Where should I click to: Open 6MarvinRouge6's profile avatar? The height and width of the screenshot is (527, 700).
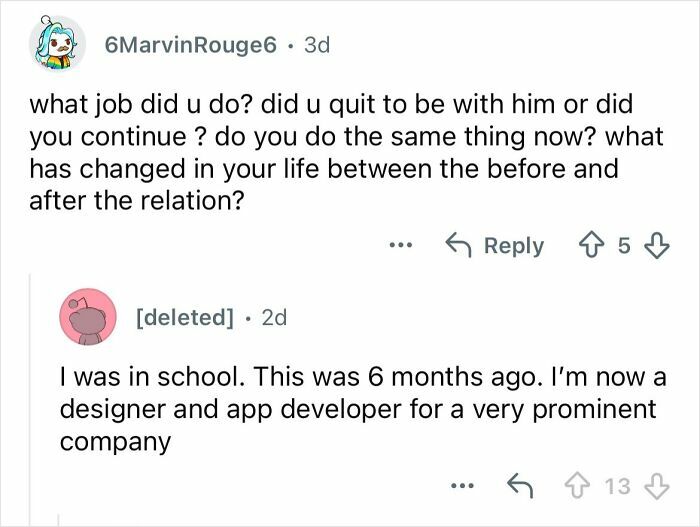click(x=54, y=44)
